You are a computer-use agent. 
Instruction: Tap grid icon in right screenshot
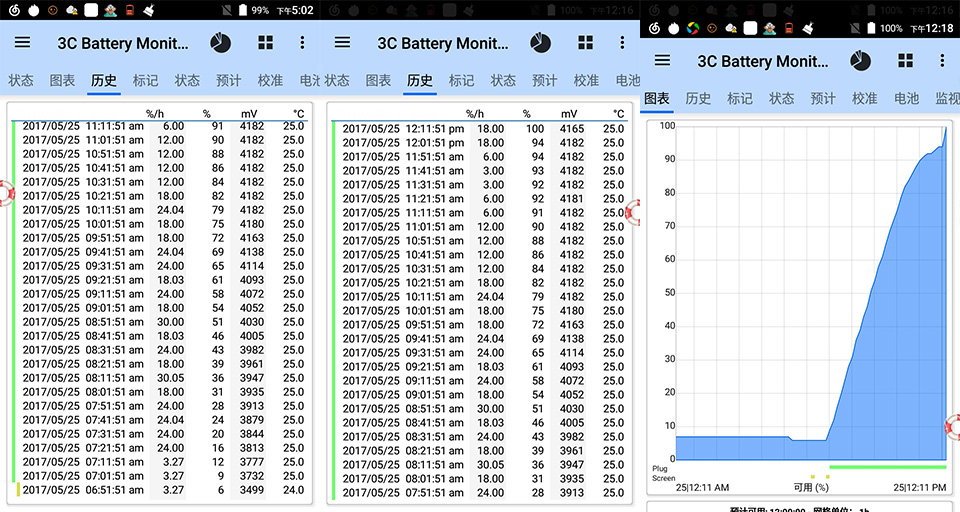905,61
